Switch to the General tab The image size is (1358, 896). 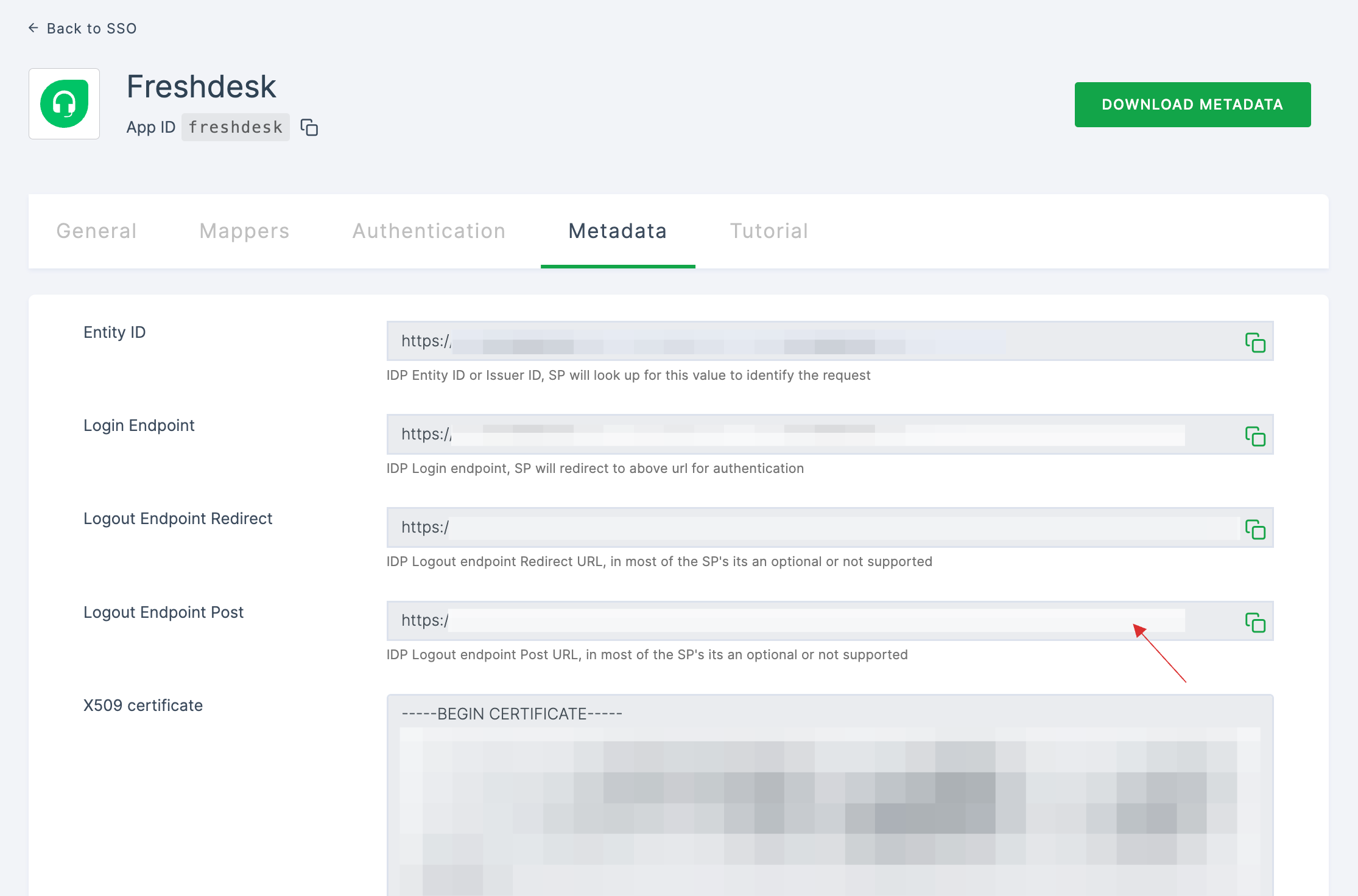tap(97, 231)
